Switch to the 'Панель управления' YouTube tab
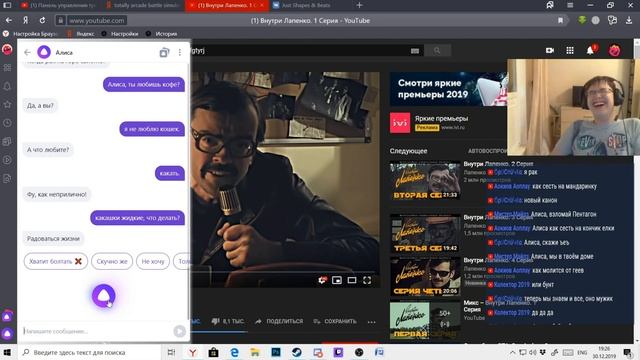This screenshot has height=360, width=640. click(58, 5)
